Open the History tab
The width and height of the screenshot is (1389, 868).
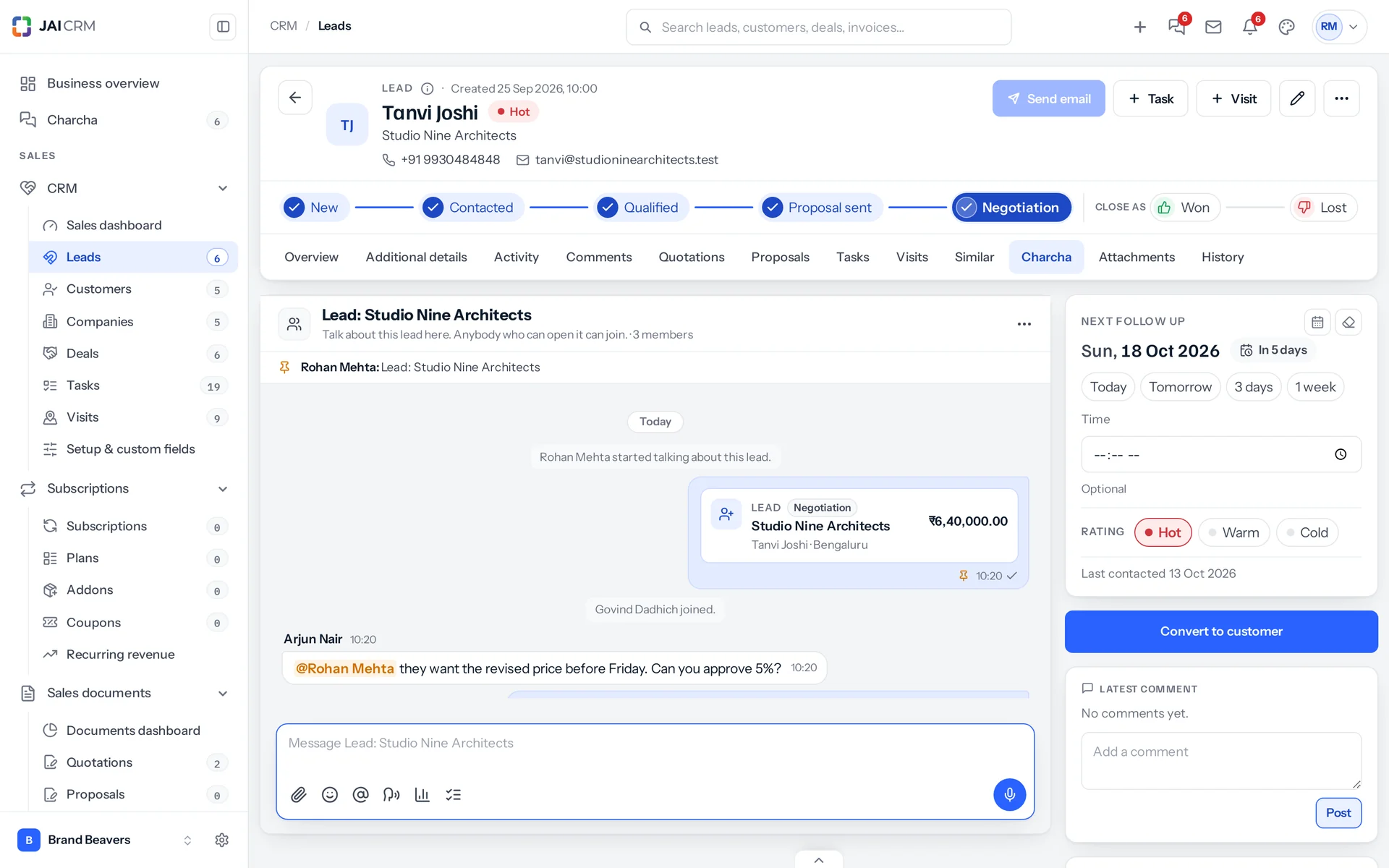coord(1223,257)
